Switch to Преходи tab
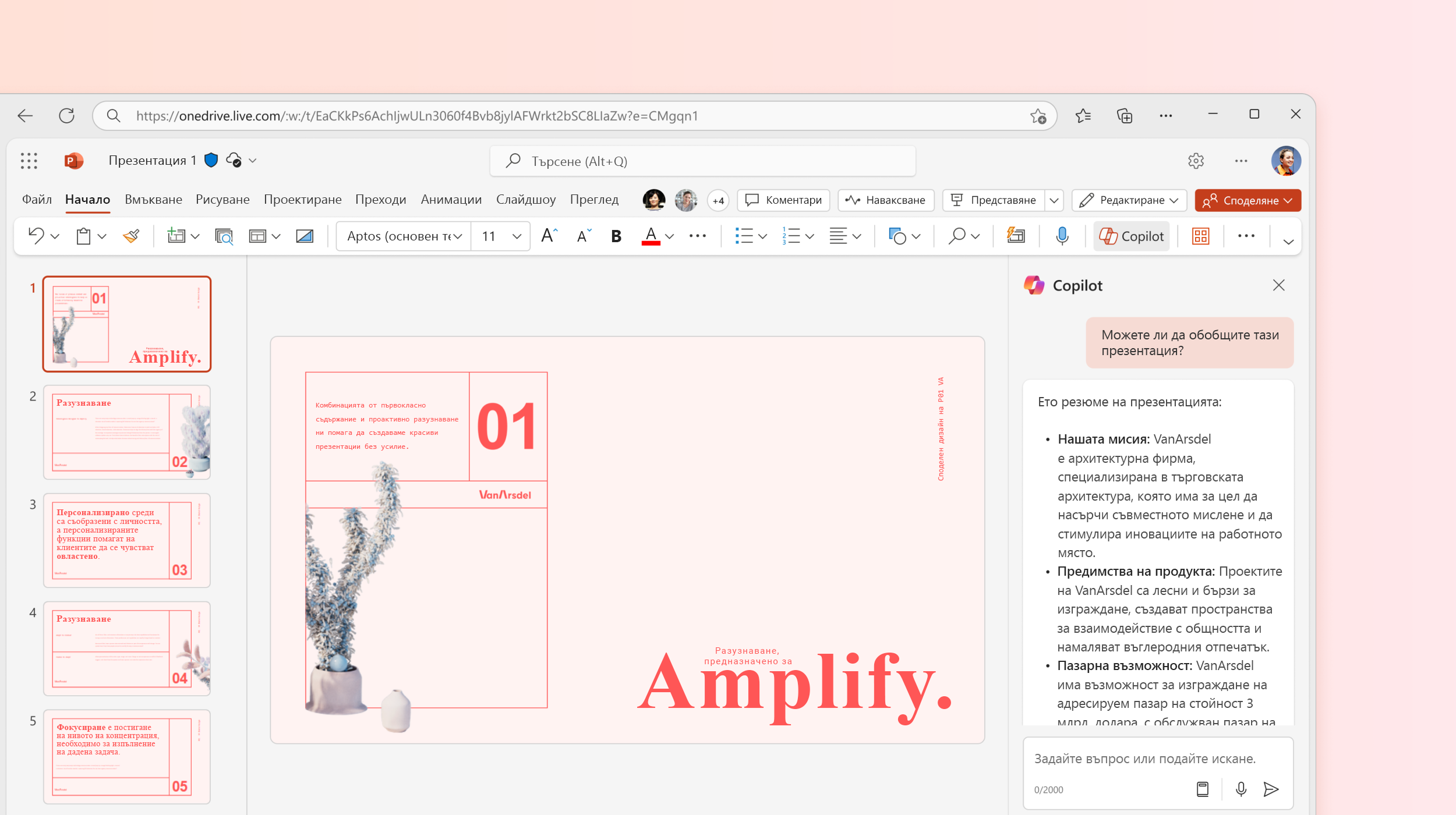 pyautogui.click(x=380, y=200)
